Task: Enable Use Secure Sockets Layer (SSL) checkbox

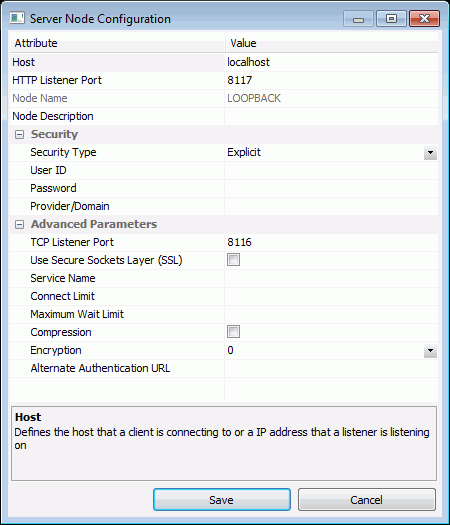Action: point(233,260)
